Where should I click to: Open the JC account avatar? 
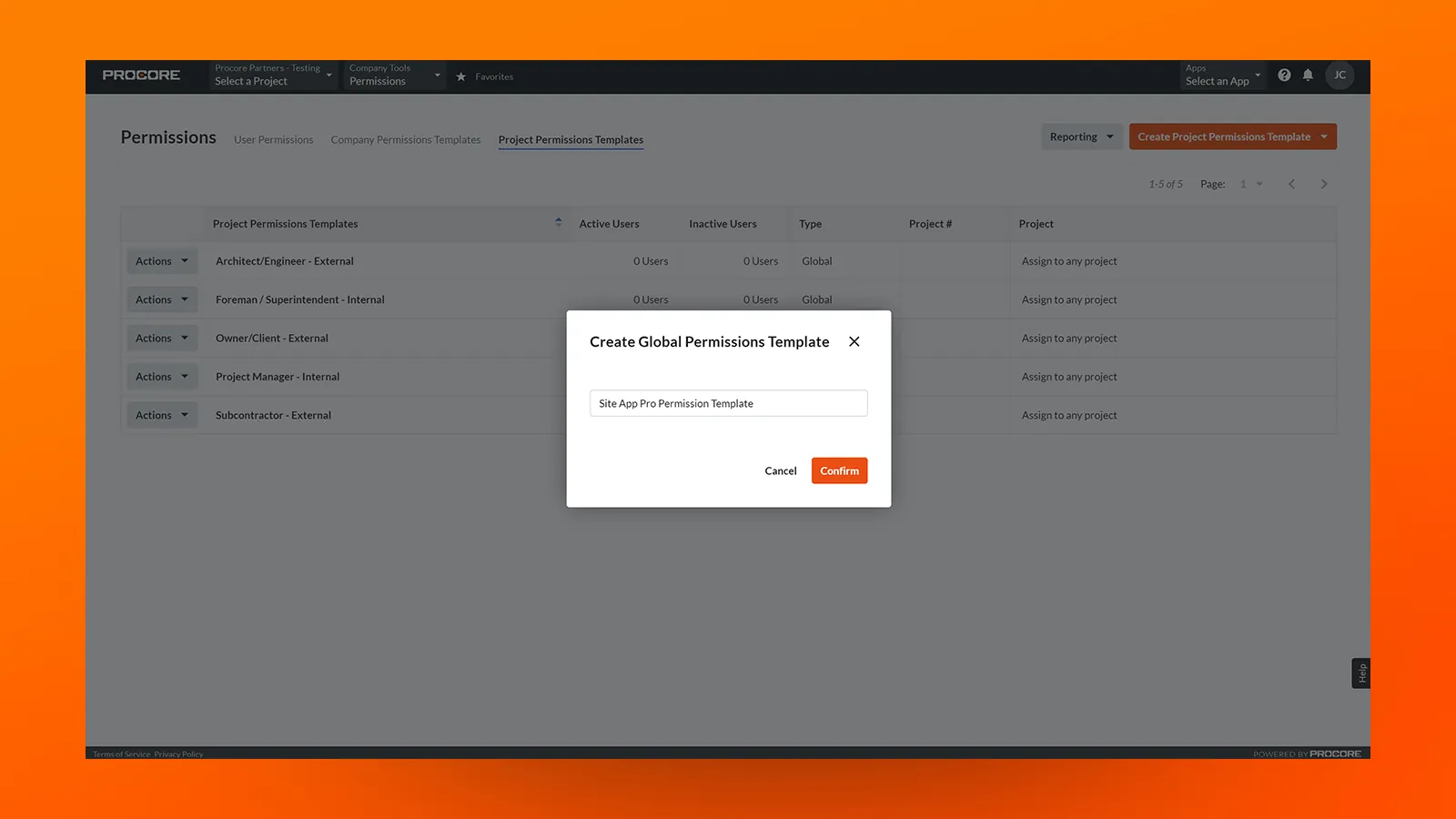tap(1340, 75)
